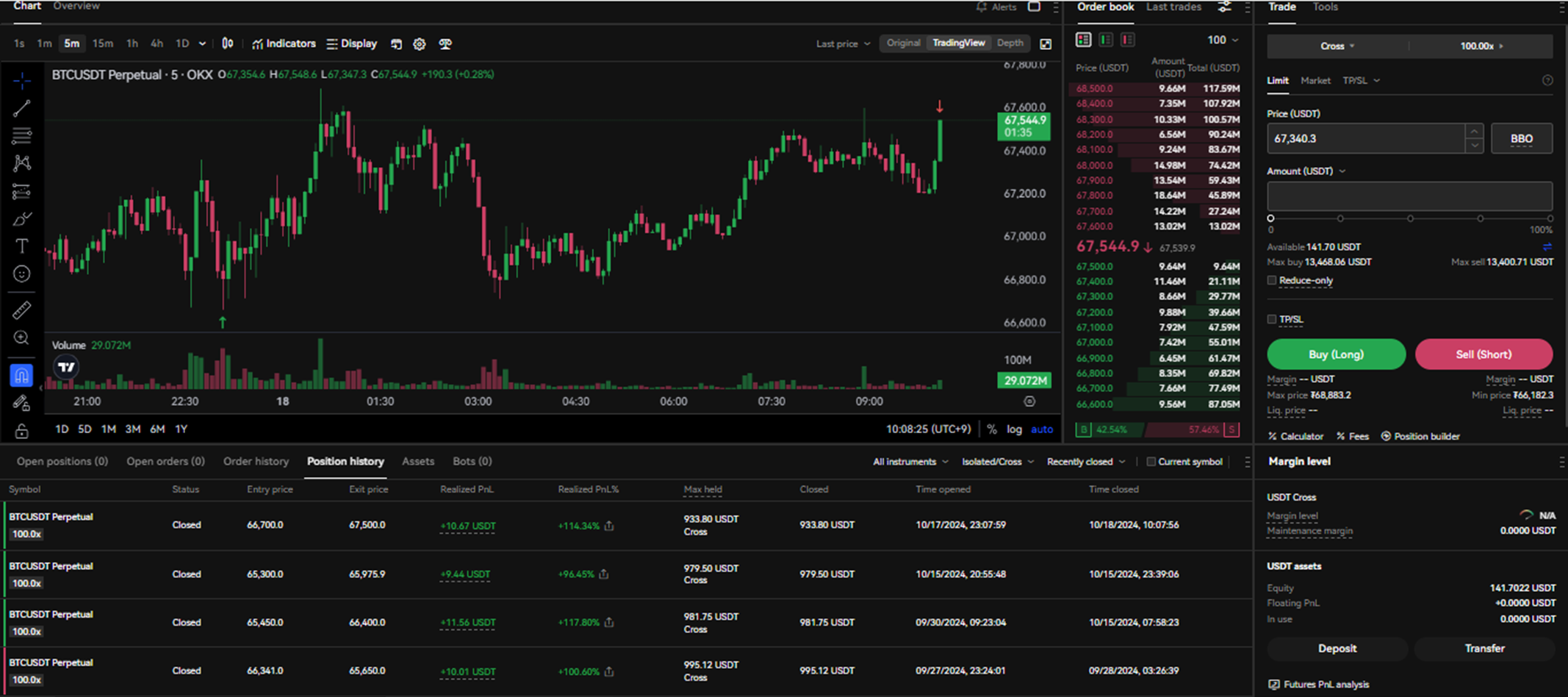Show combined buy and sell order book view
Screen dimensions: 1568x697
pos(1084,40)
